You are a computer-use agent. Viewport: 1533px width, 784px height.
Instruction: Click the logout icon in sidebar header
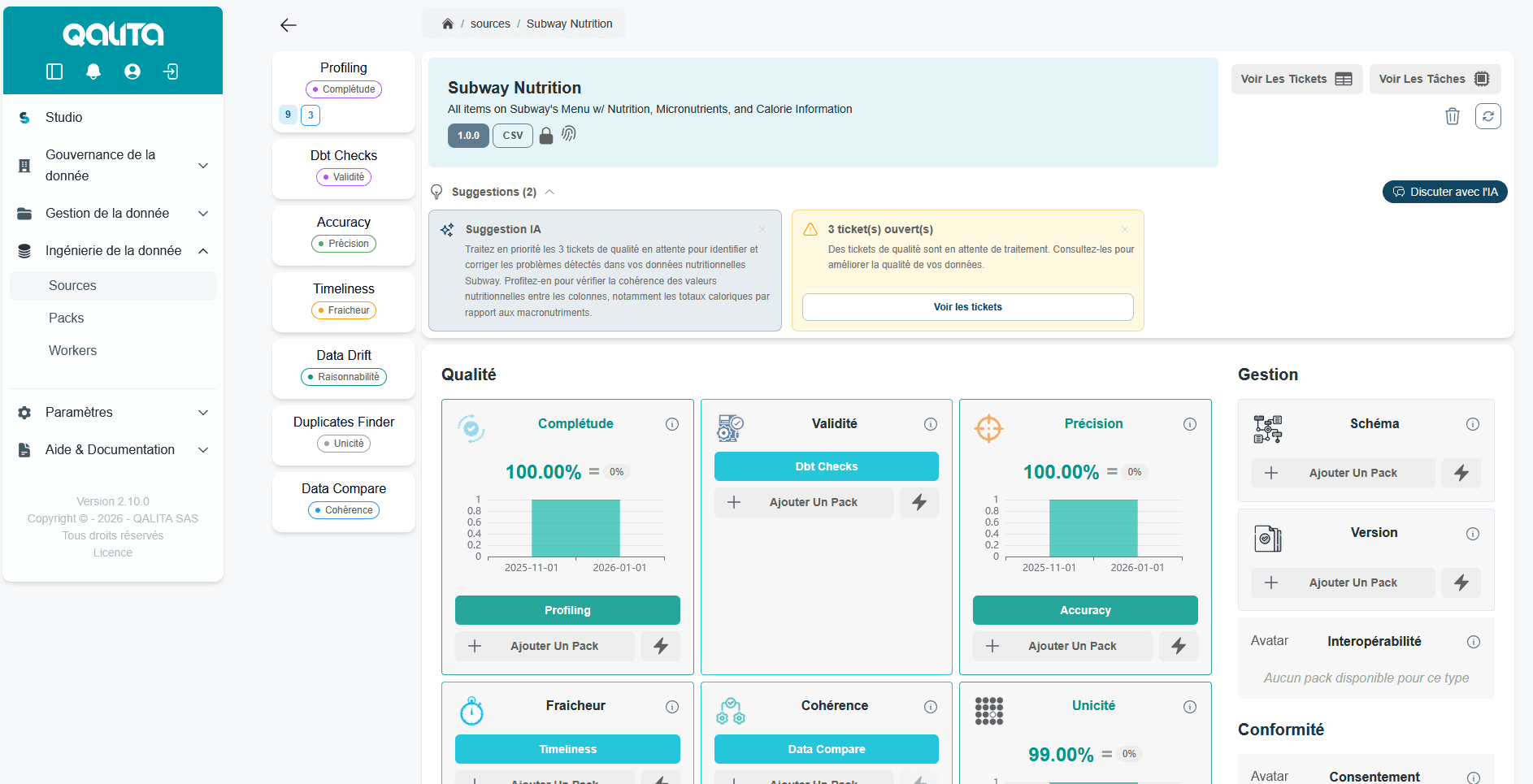coord(171,71)
